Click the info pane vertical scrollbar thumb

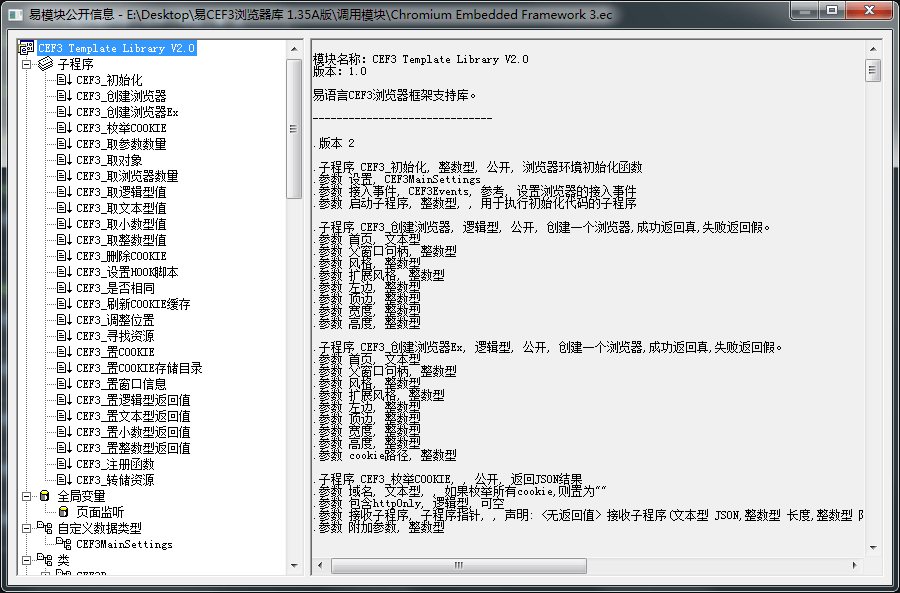coord(873,71)
